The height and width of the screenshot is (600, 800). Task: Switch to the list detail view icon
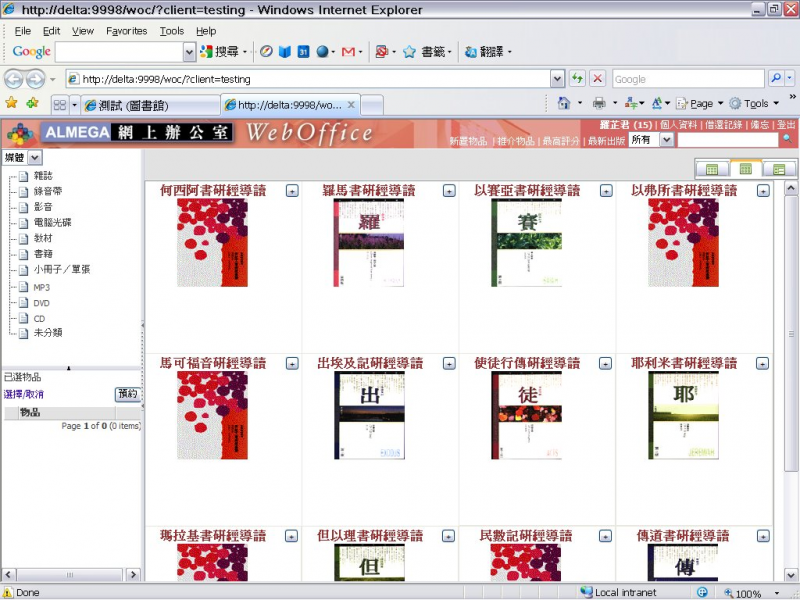pos(779,169)
